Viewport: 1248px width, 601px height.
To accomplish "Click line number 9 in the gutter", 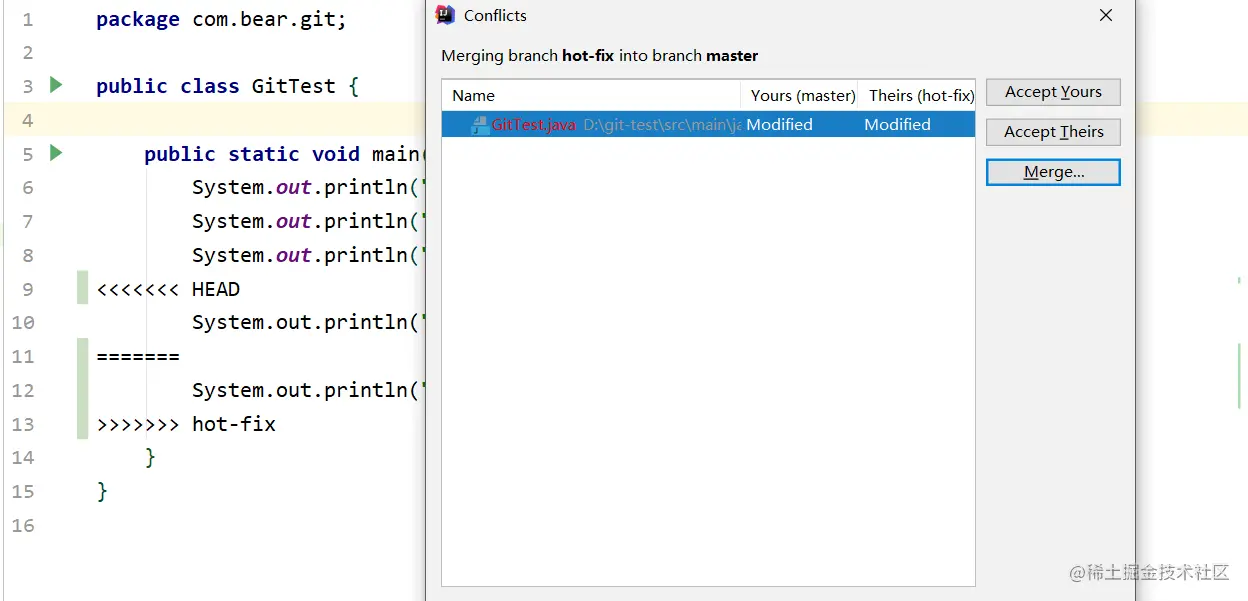I will point(28,290).
